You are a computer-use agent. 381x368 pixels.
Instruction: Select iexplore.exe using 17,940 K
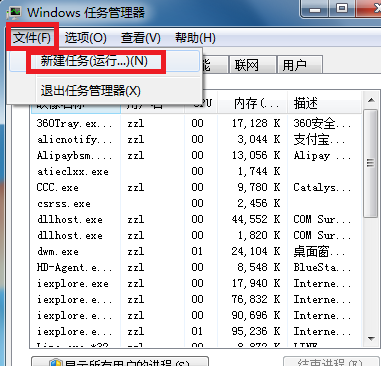click(x=196, y=283)
